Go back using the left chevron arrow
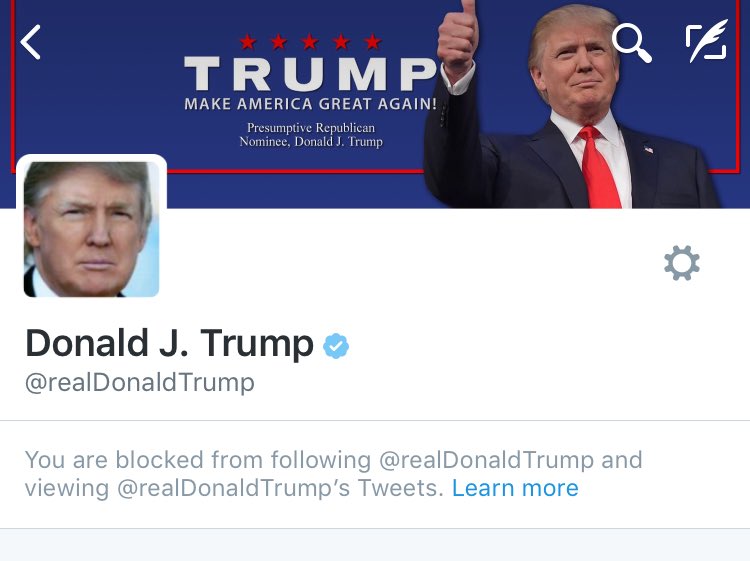 tap(31, 42)
